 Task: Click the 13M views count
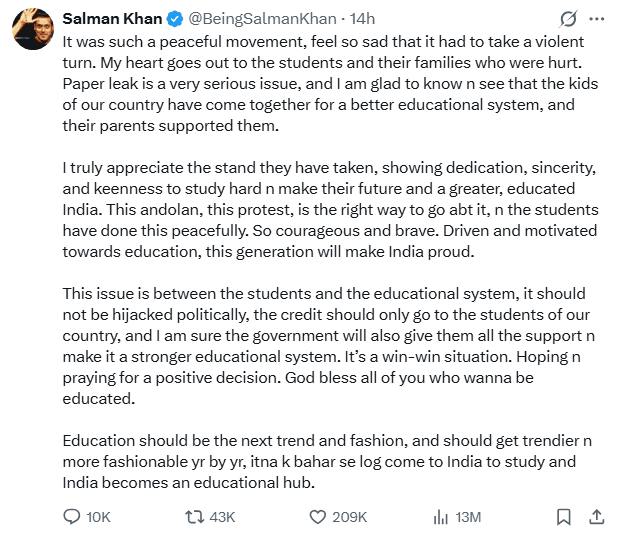(x=468, y=517)
